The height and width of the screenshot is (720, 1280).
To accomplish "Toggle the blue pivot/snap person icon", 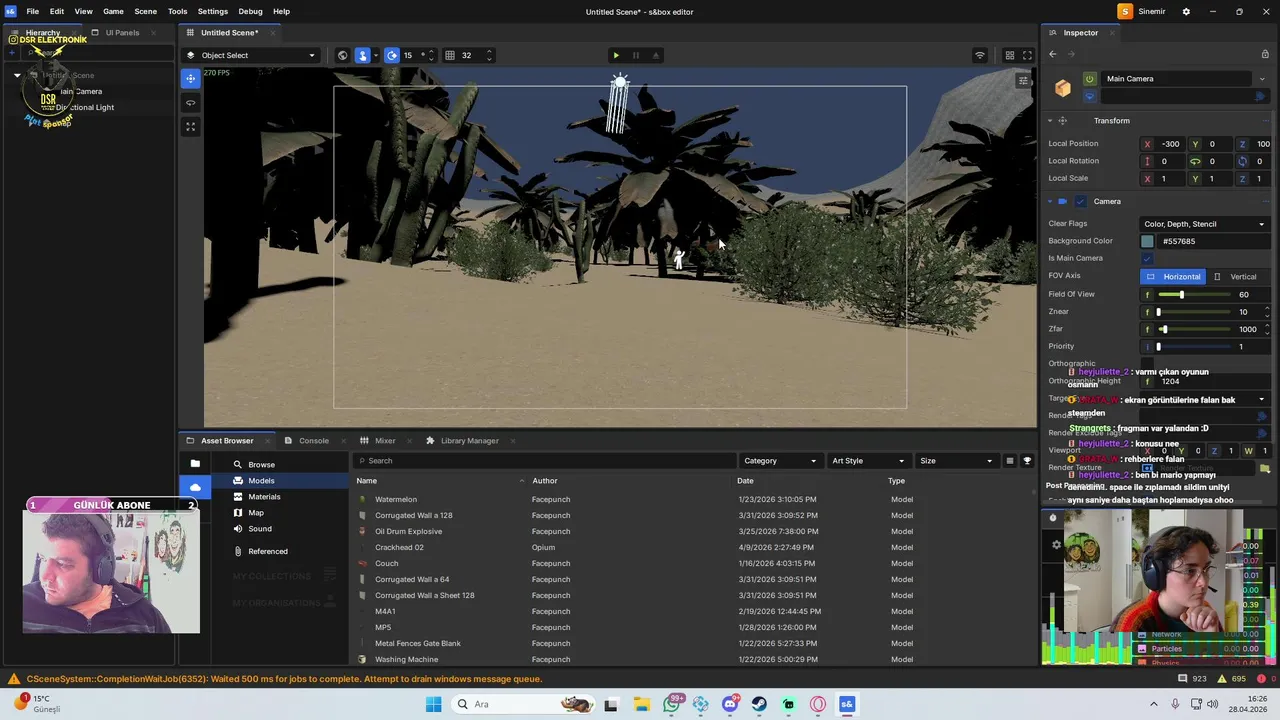I will click(363, 55).
